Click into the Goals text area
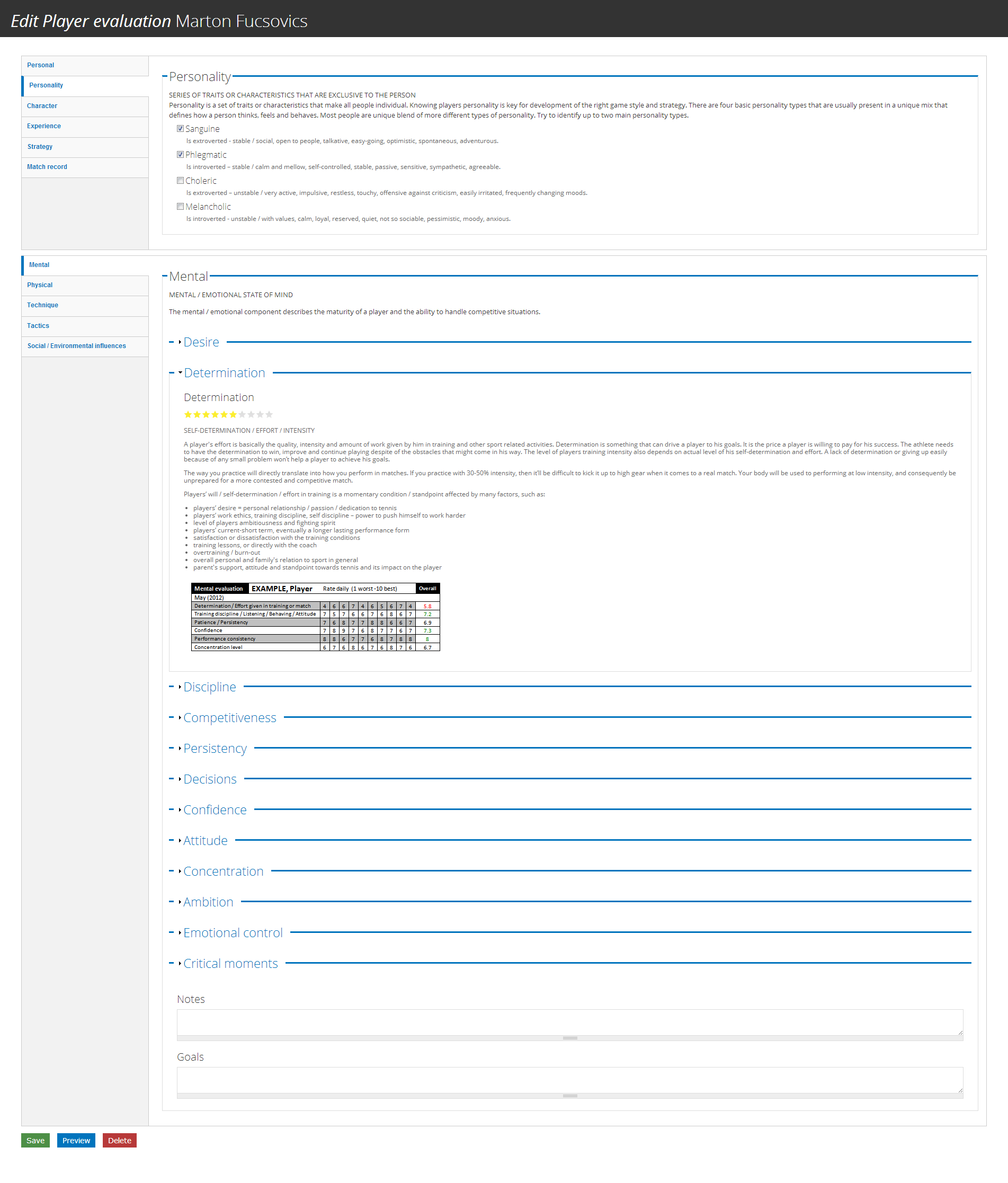The image size is (1008, 1183). point(569,1080)
